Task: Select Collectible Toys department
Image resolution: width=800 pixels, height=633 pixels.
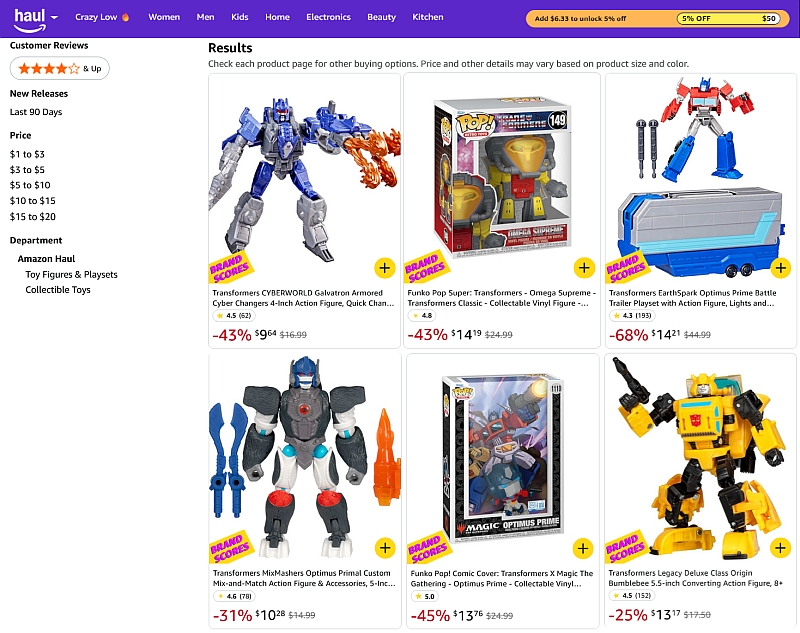Action: click(58, 290)
